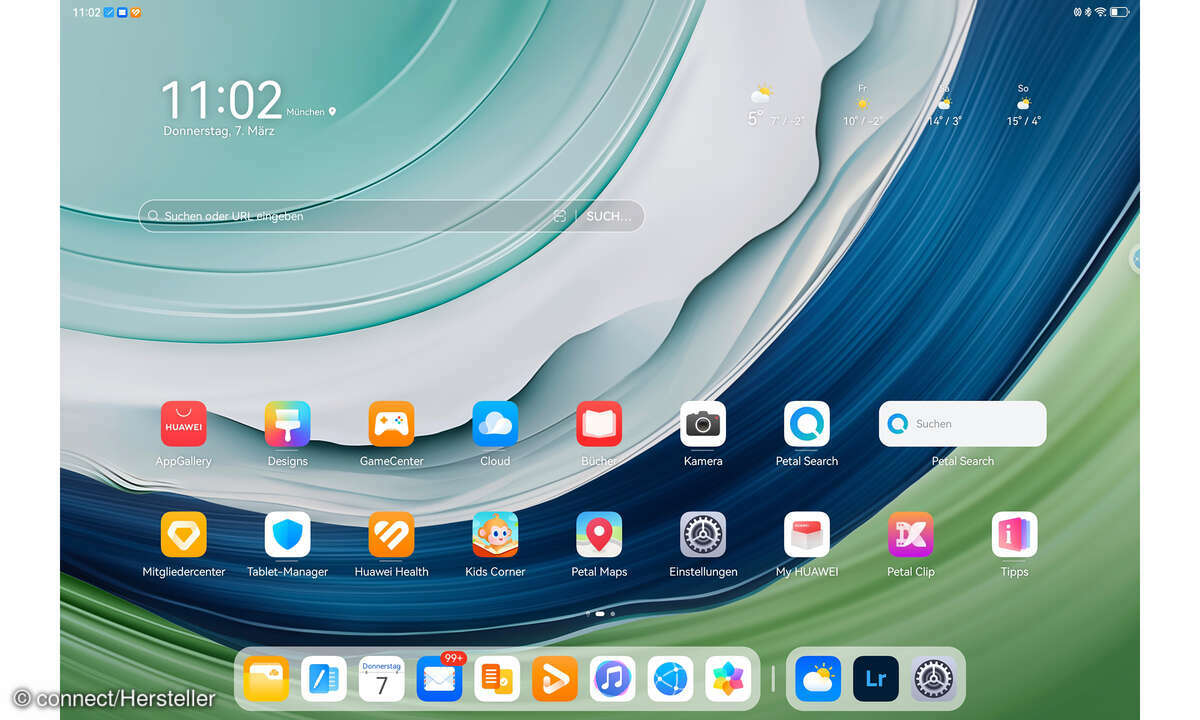
Task: Open Petal Maps
Action: [x=599, y=535]
